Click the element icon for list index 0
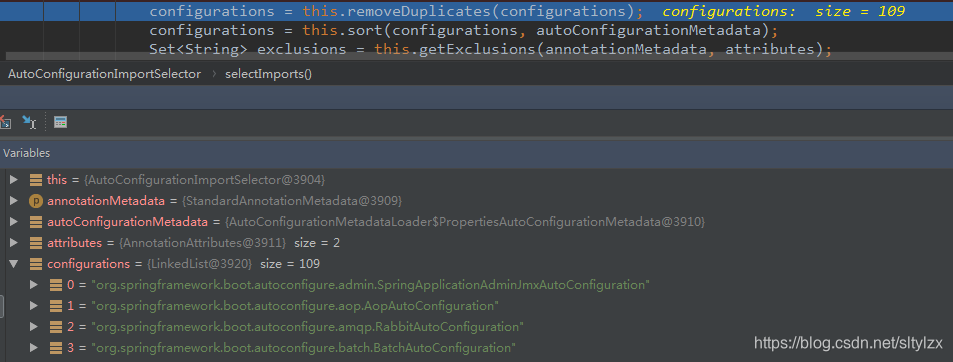Screen dimensions: 953x362 56,285
